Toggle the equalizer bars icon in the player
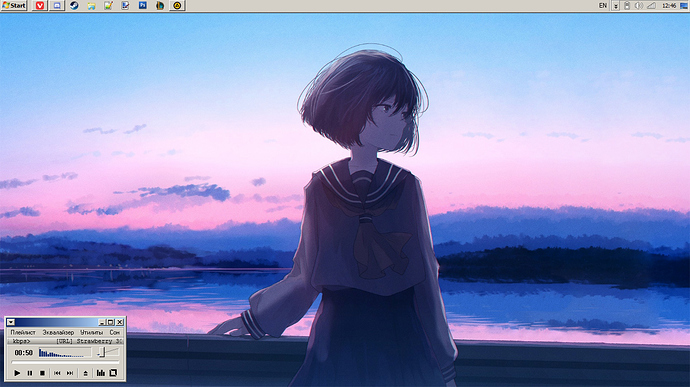 (x=101, y=373)
